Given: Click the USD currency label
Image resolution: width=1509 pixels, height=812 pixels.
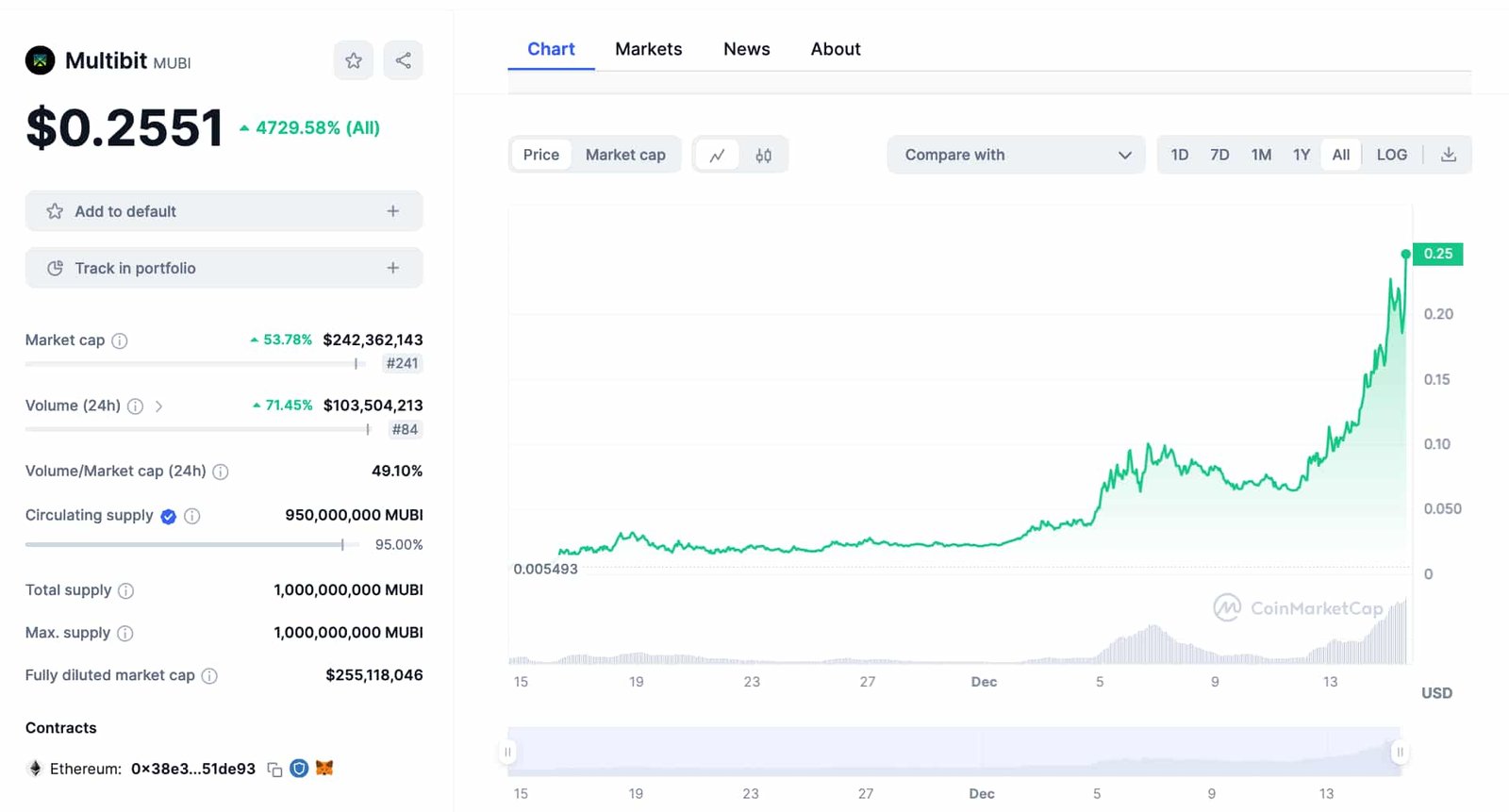Looking at the screenshot, I should [x=1436, y=693].
